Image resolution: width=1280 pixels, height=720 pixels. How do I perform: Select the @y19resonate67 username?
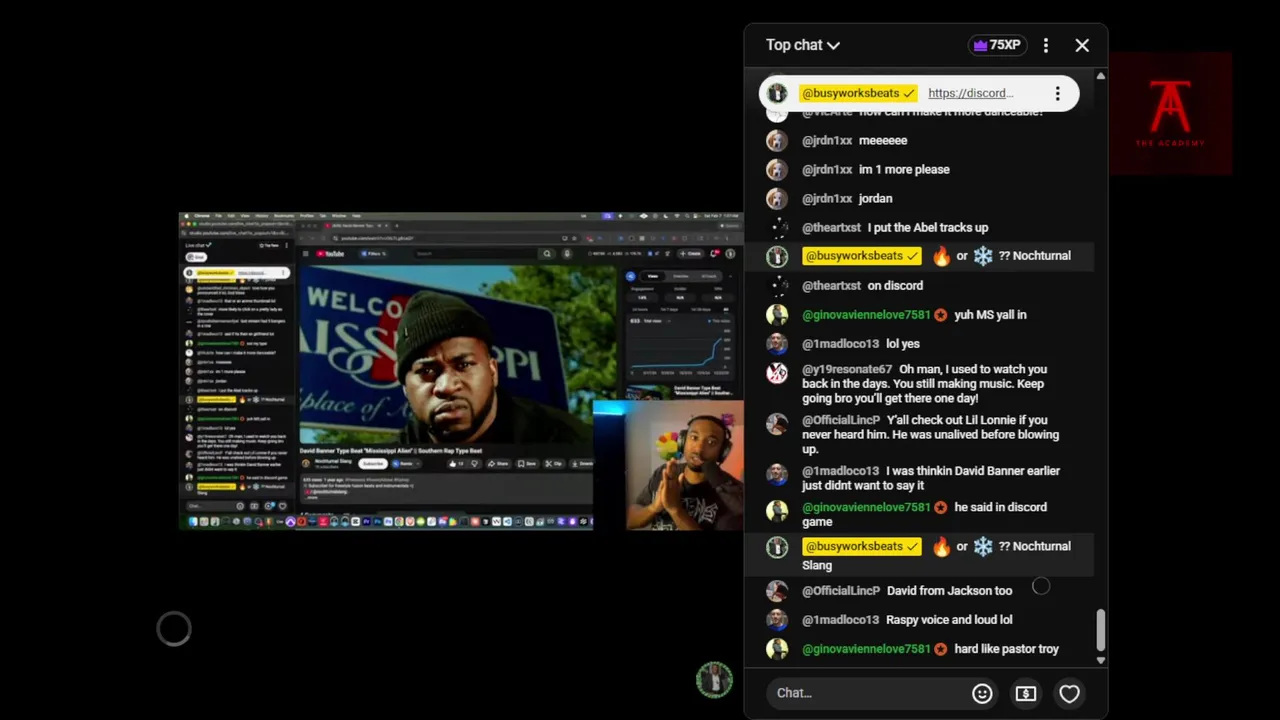[847, 370]
